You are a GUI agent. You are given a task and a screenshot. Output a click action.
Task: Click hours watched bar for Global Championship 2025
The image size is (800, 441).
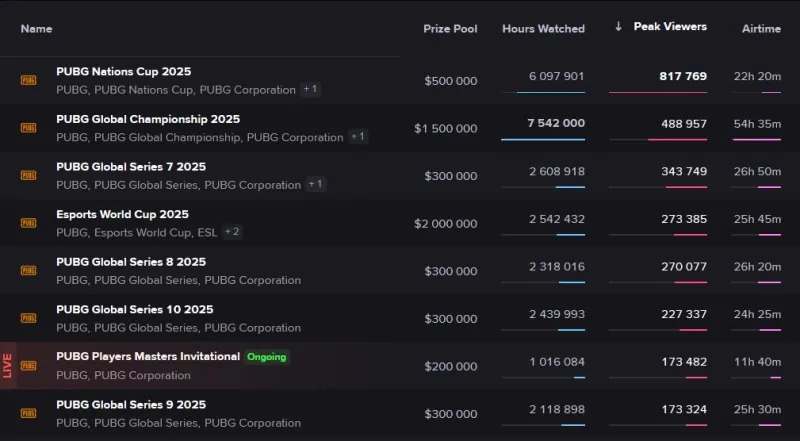pyautogui.click(x=543, y=139)
